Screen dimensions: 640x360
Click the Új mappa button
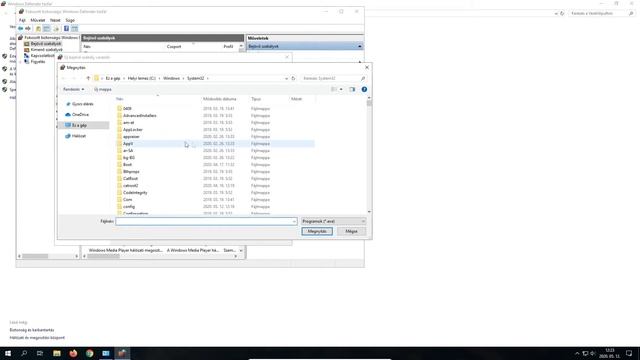point(102,89)
